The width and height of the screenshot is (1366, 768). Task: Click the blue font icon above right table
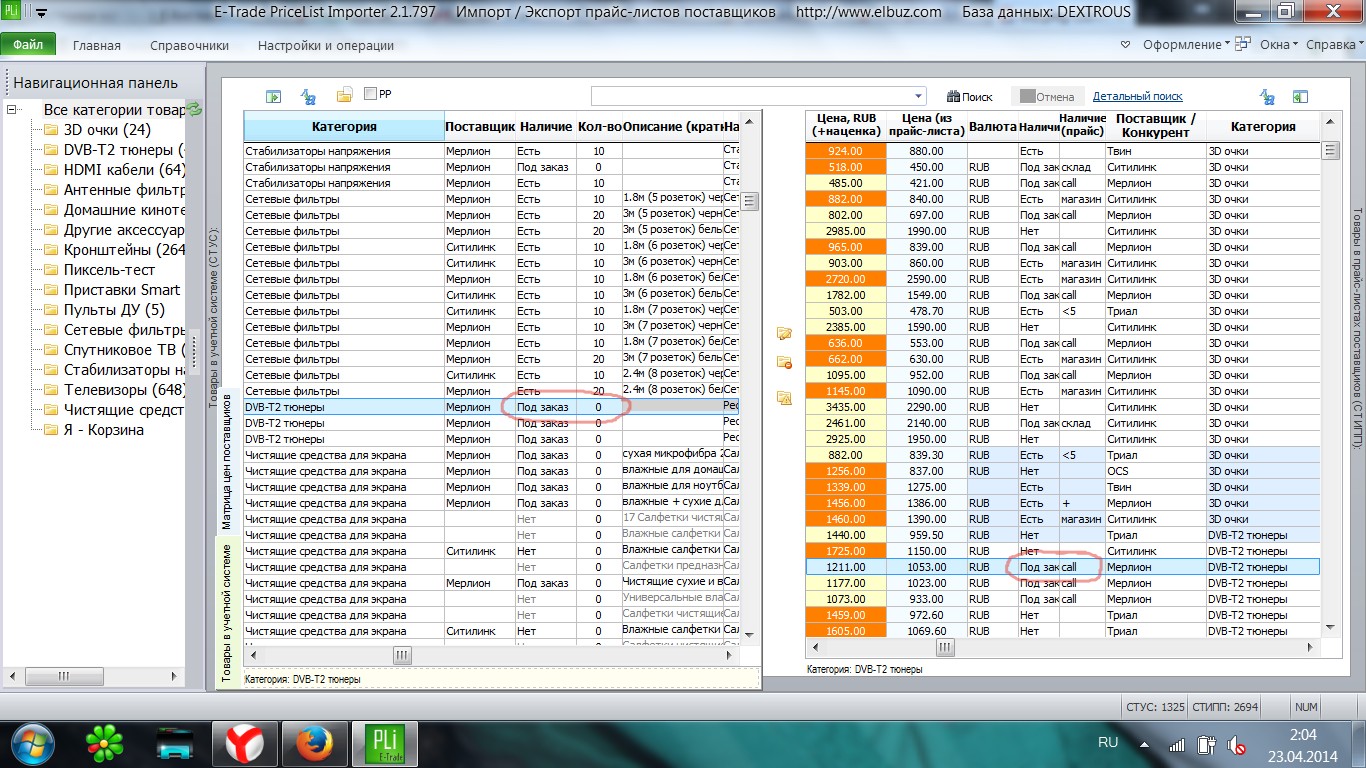(1268, 97)
